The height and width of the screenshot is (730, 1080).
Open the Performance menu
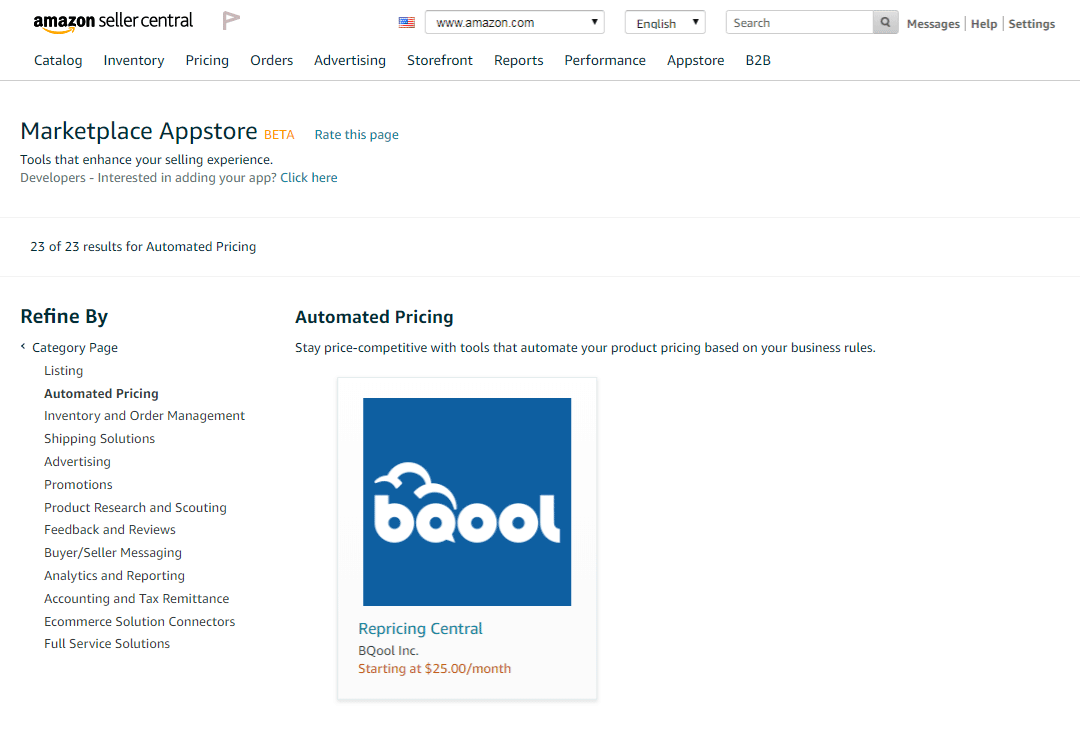coord(605,61)
